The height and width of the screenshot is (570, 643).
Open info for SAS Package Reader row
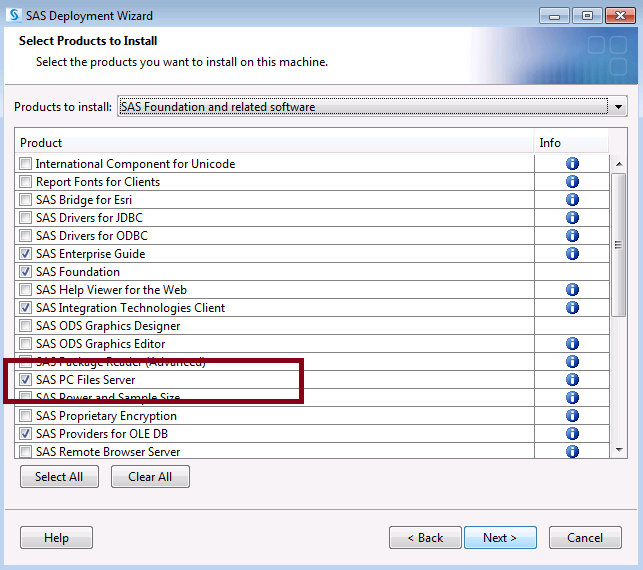click(x=572, y=362)
